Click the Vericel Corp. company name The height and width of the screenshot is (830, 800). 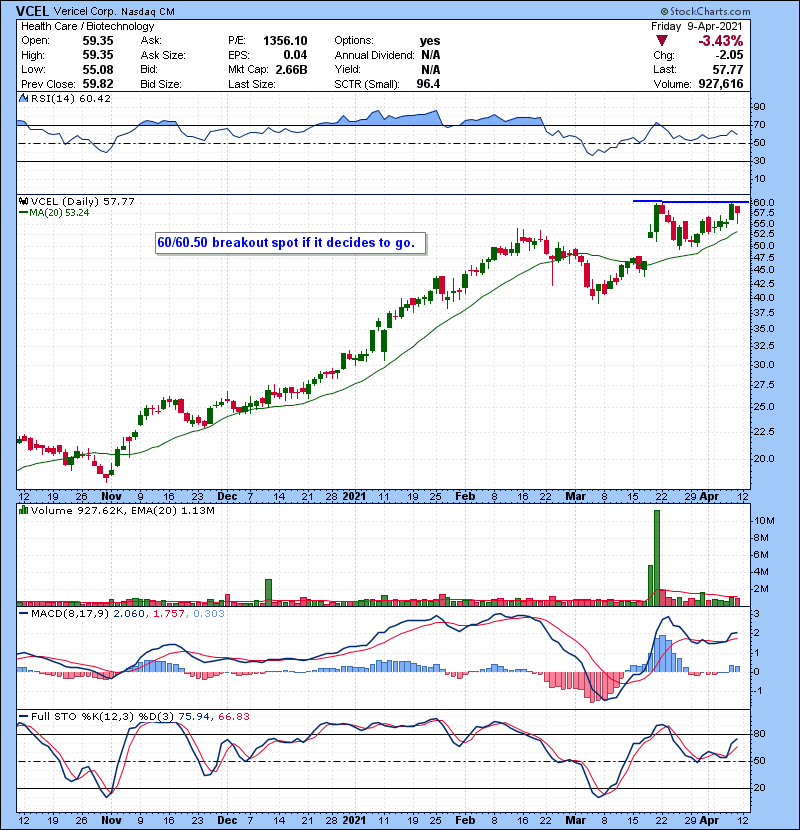click(x=85, y=11)
